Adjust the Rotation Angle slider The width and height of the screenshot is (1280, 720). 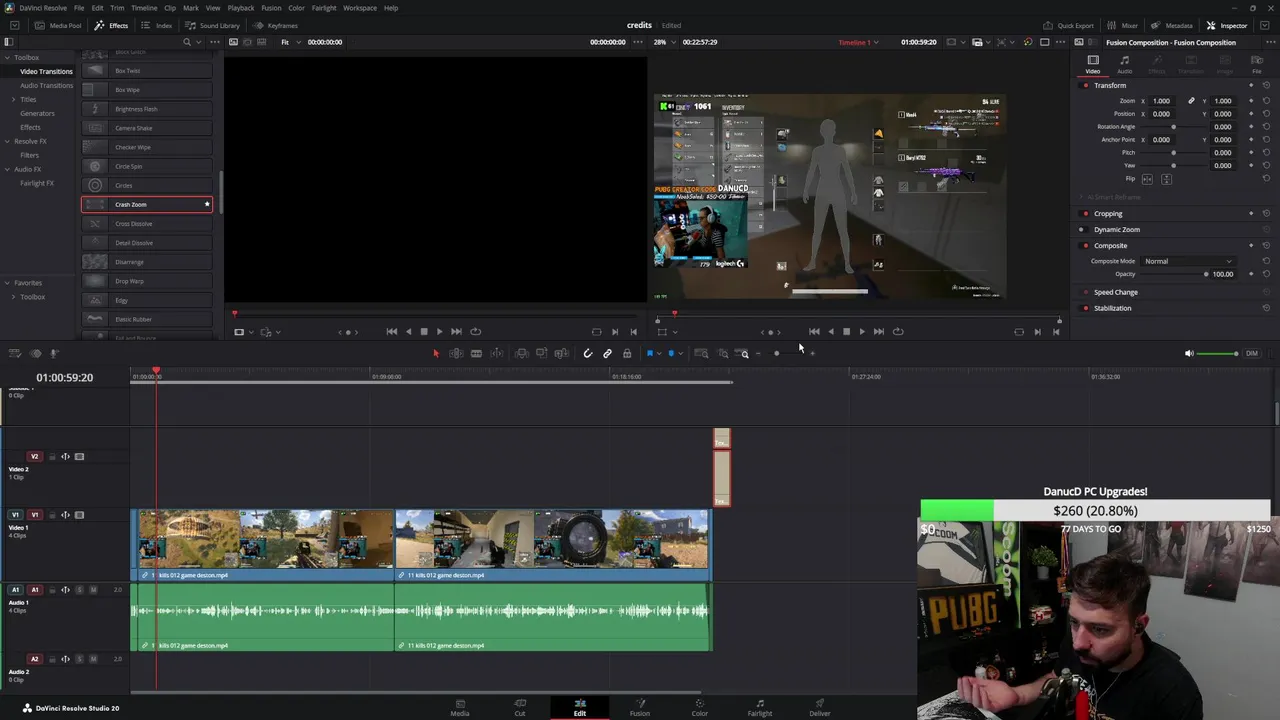(x=1174, y=127)
